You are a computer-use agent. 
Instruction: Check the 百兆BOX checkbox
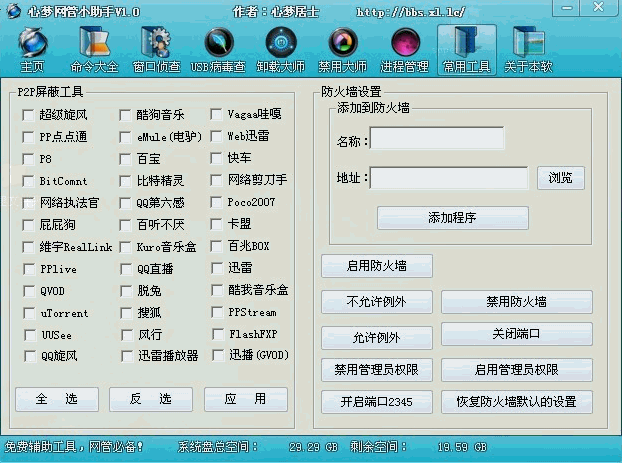pyautogui.click(x=216, y=246)
